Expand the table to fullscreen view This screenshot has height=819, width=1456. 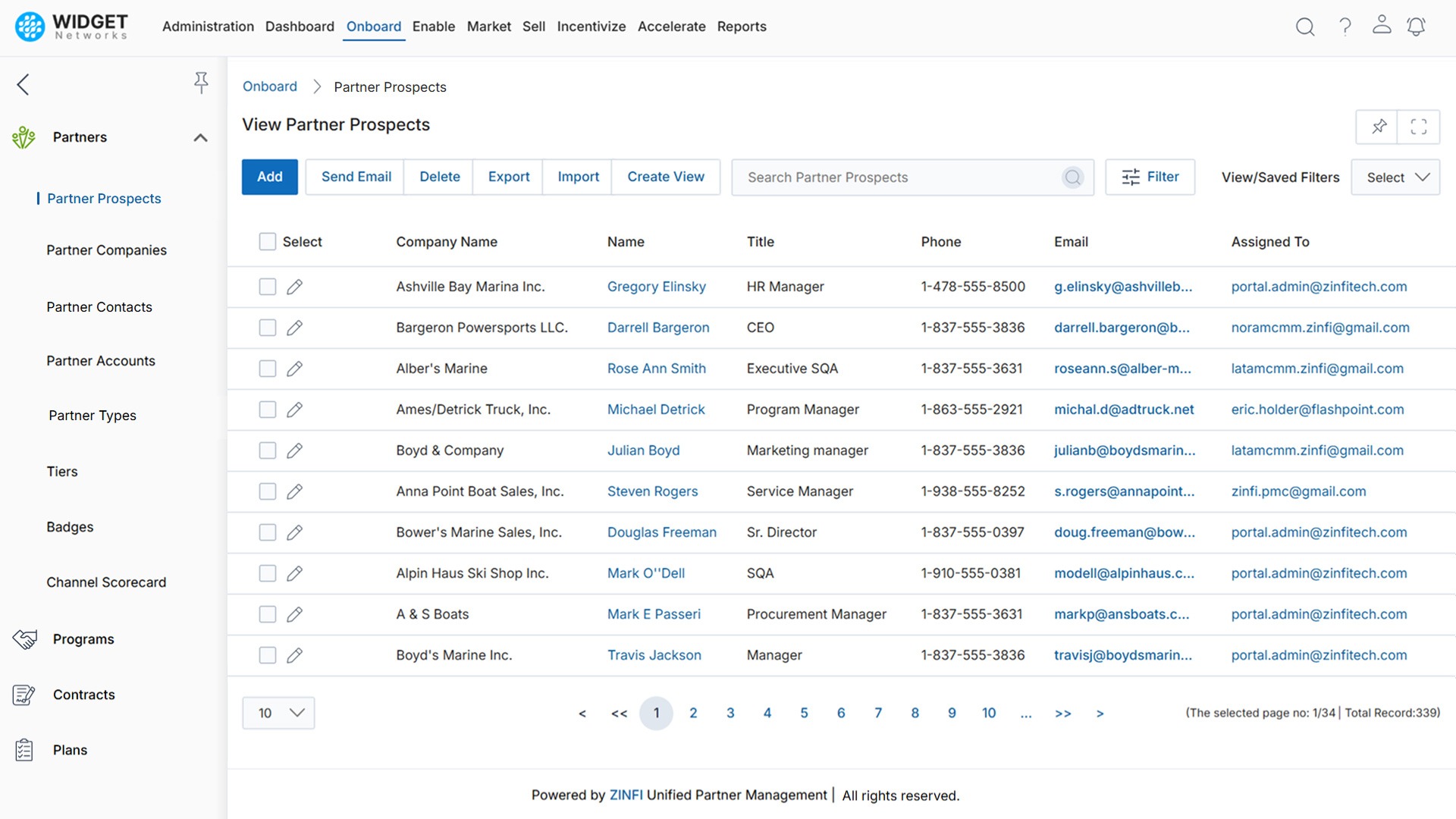coord(1419,127)
